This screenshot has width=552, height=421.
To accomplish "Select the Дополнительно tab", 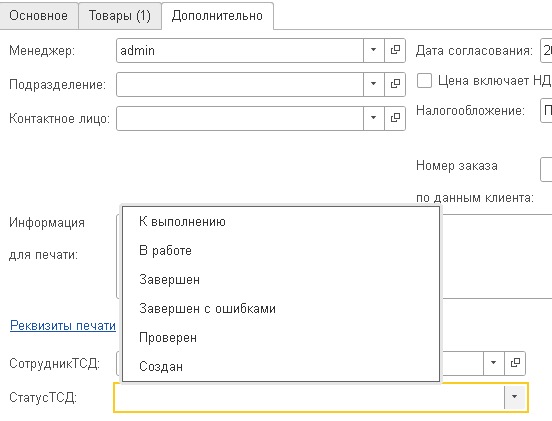I will [x=217, y=16].
